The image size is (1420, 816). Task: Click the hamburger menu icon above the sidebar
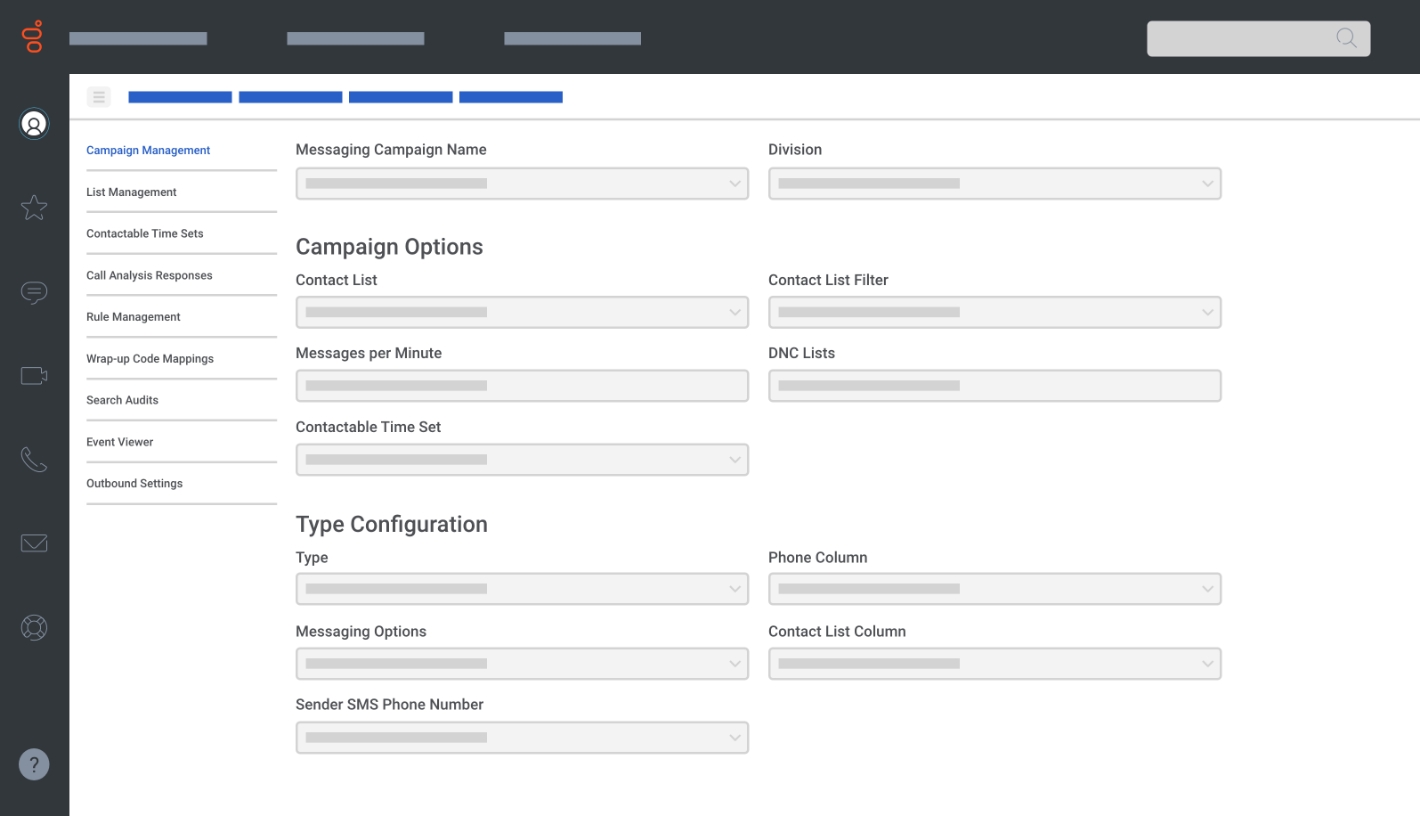[x=98, y=96]
